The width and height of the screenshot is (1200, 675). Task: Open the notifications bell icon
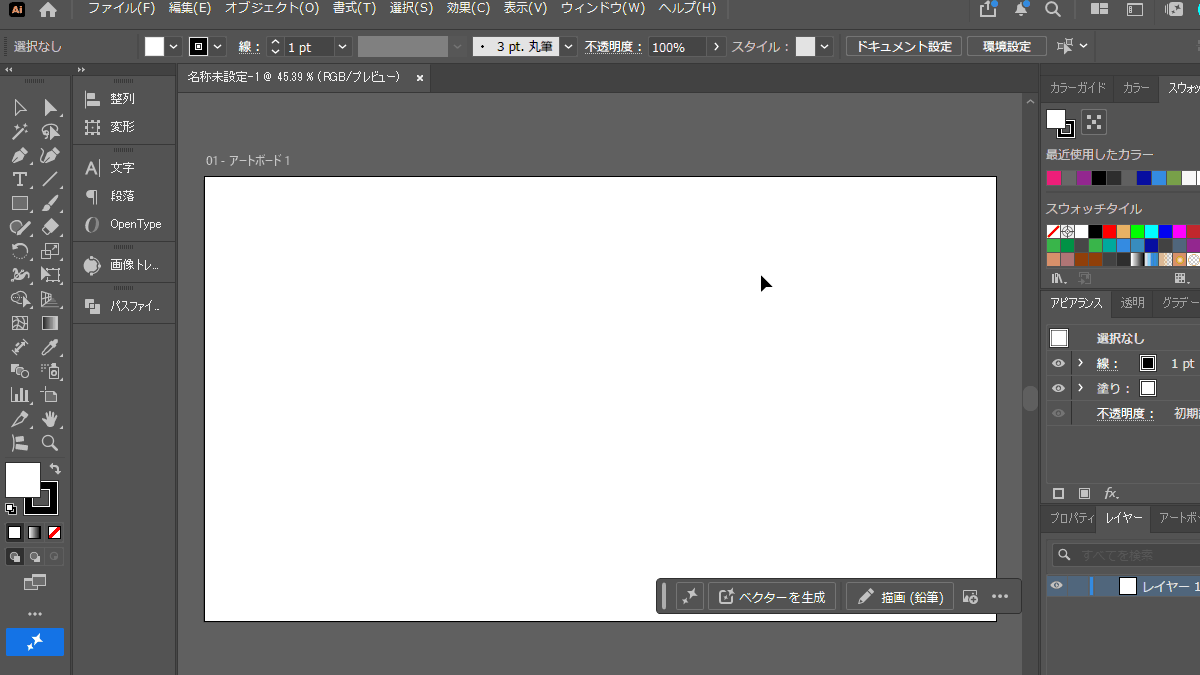1021,9
